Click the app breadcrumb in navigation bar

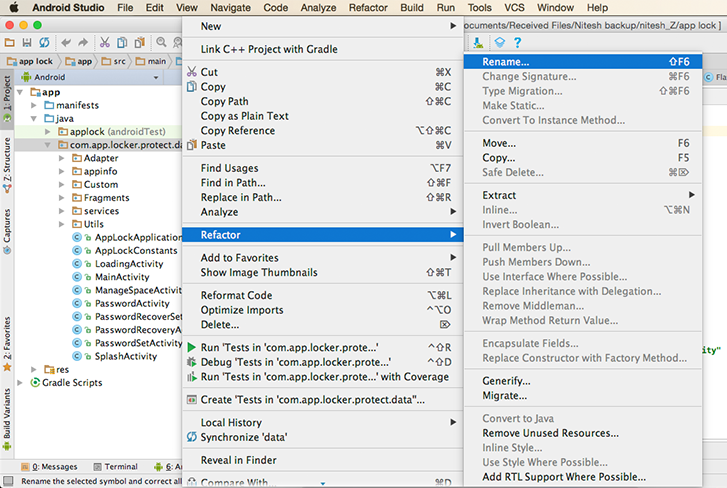79,61
